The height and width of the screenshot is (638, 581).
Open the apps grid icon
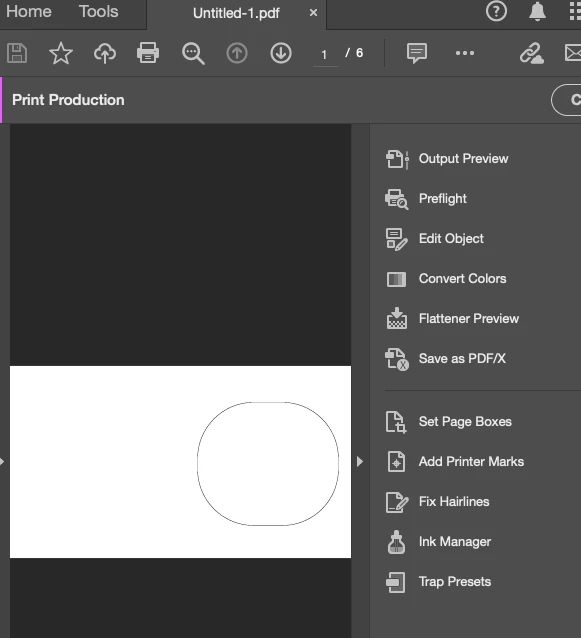575,11
